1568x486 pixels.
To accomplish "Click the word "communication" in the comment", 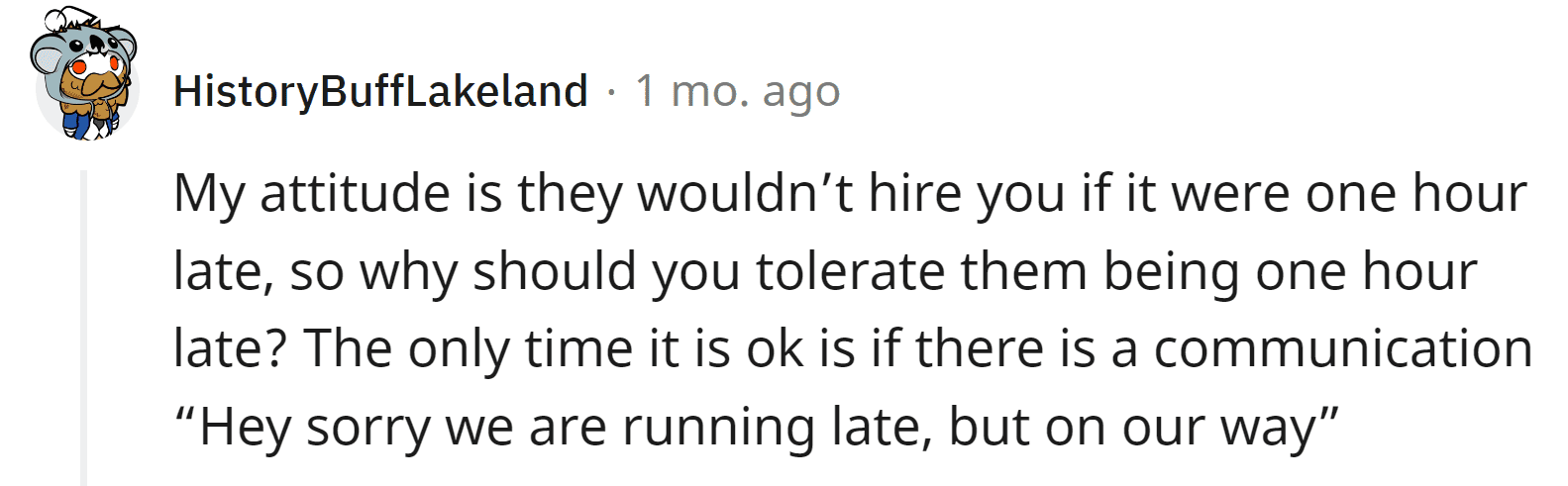I will [x=1342, y=348].
